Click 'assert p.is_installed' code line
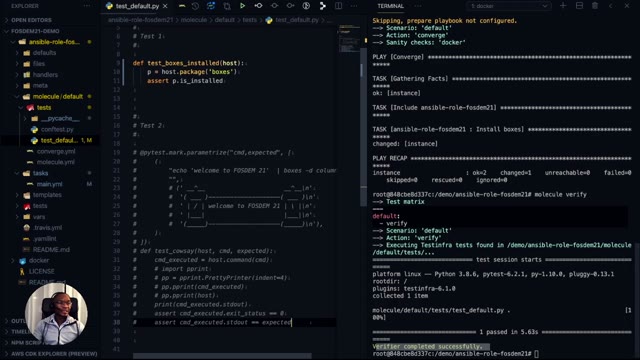640x360 pixels. click(185, 81)
